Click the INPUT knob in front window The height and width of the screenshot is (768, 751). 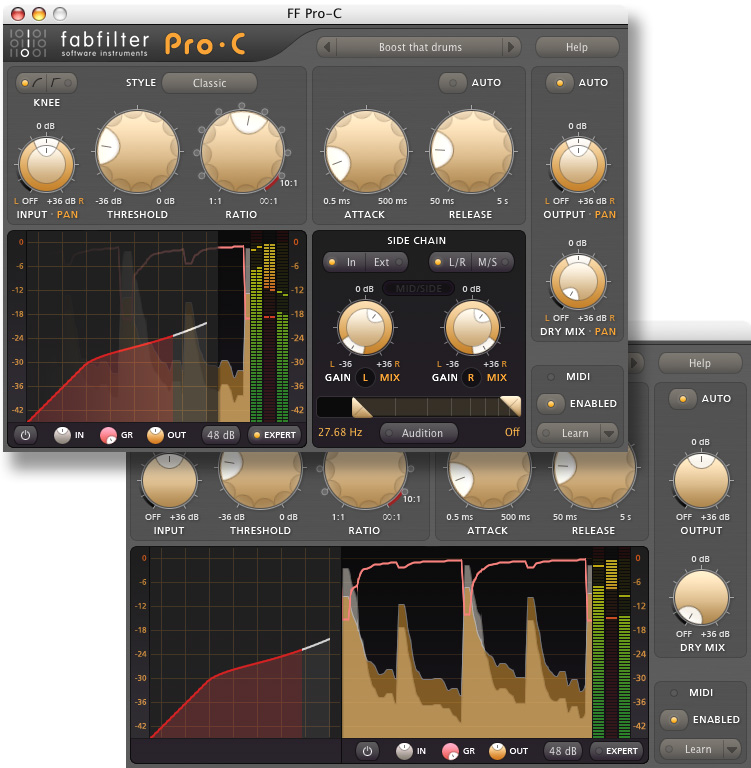(46, 165)
